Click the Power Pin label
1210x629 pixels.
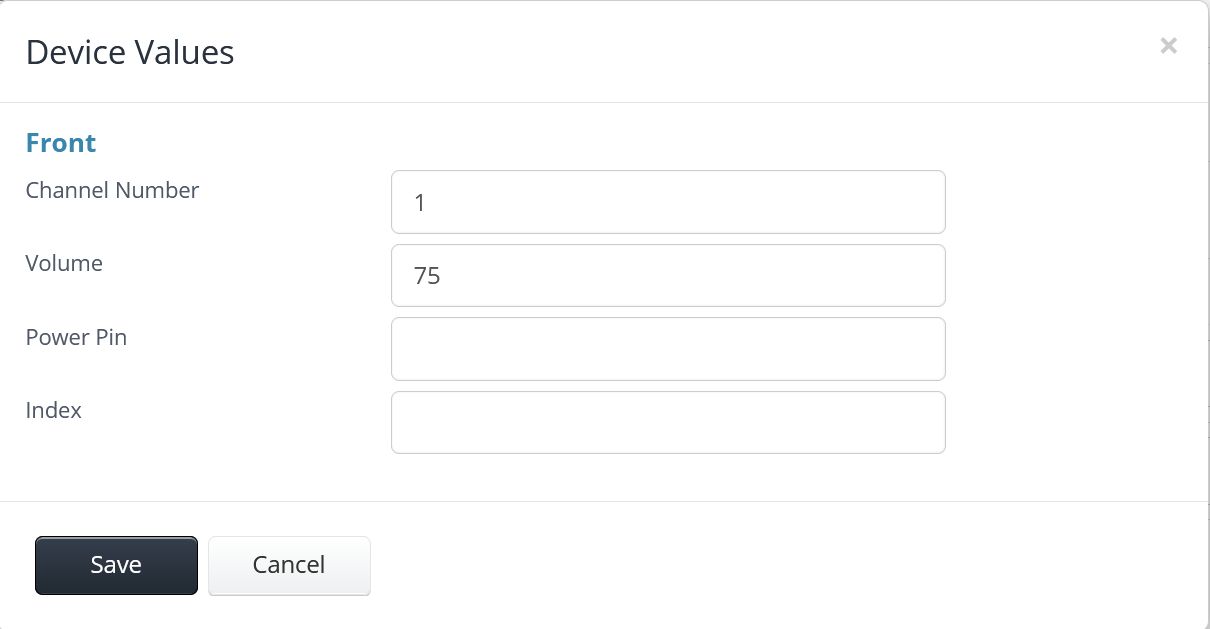(76, 337)
